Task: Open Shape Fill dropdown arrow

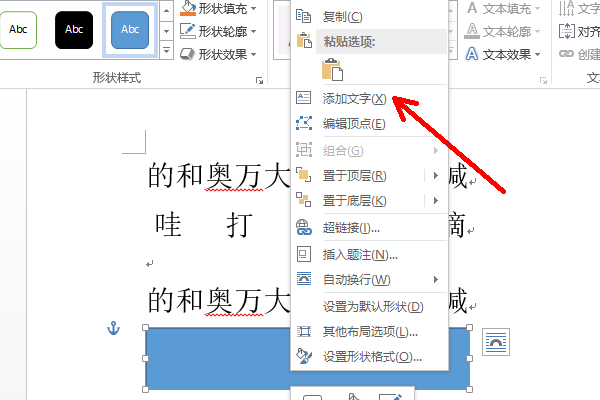Action: point(253,8)
